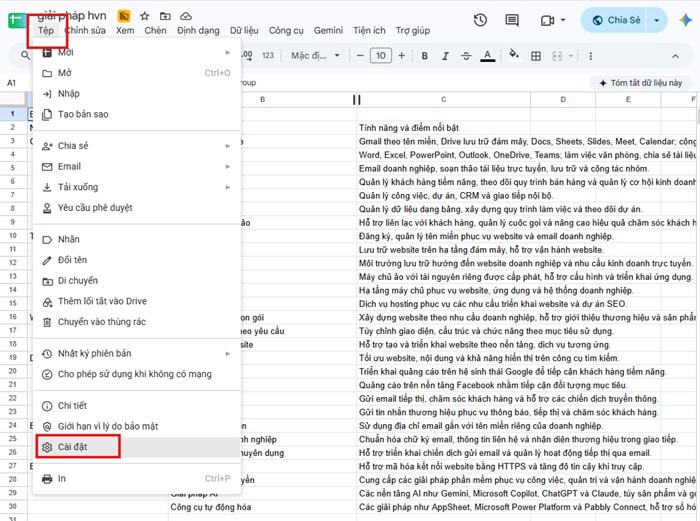The height and width of the screenshot is (521, 700).
Task: Open Cài đặt settings entry
Action: tap(137, 447)
